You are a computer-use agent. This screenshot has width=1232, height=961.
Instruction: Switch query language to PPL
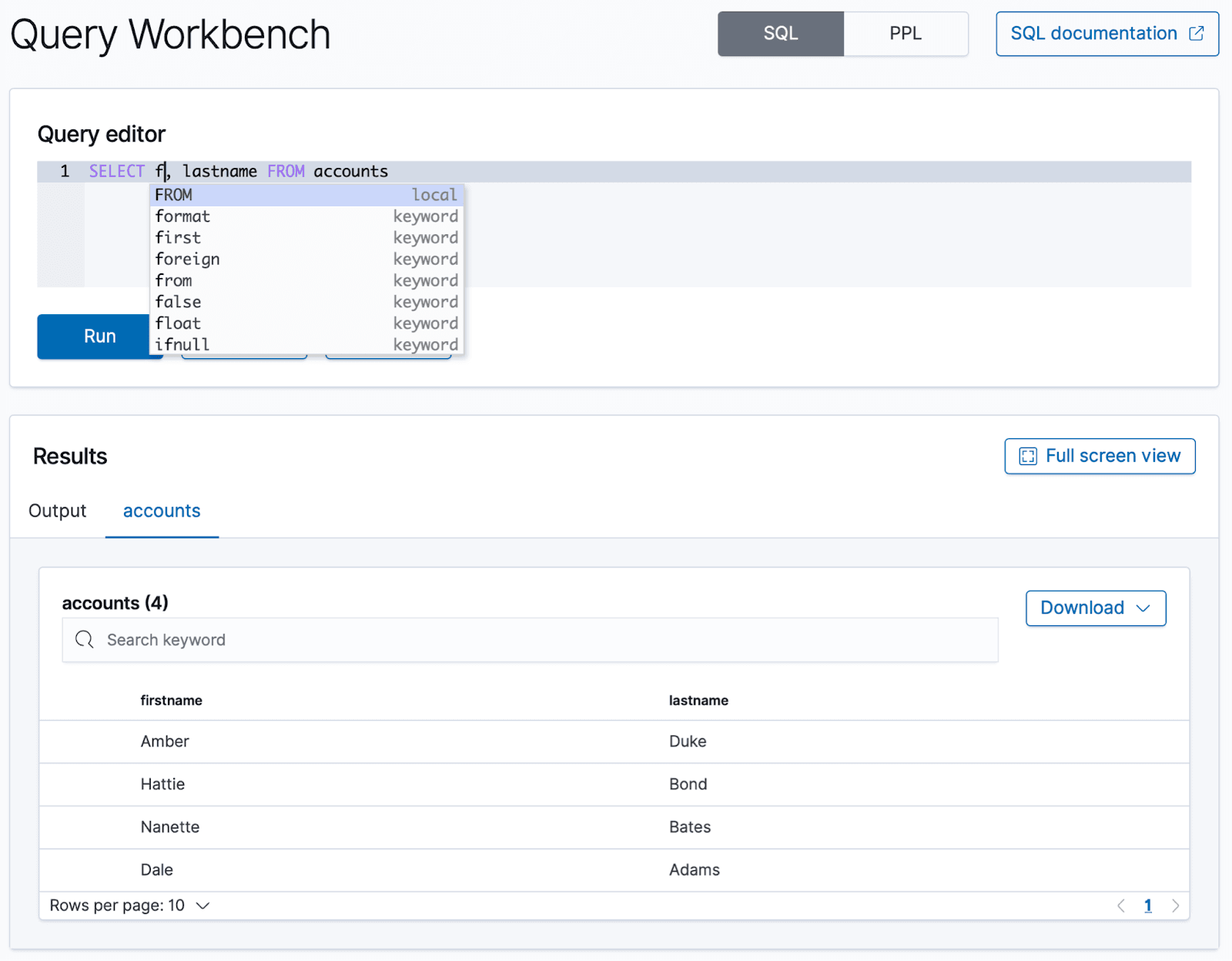click(906, 34)
